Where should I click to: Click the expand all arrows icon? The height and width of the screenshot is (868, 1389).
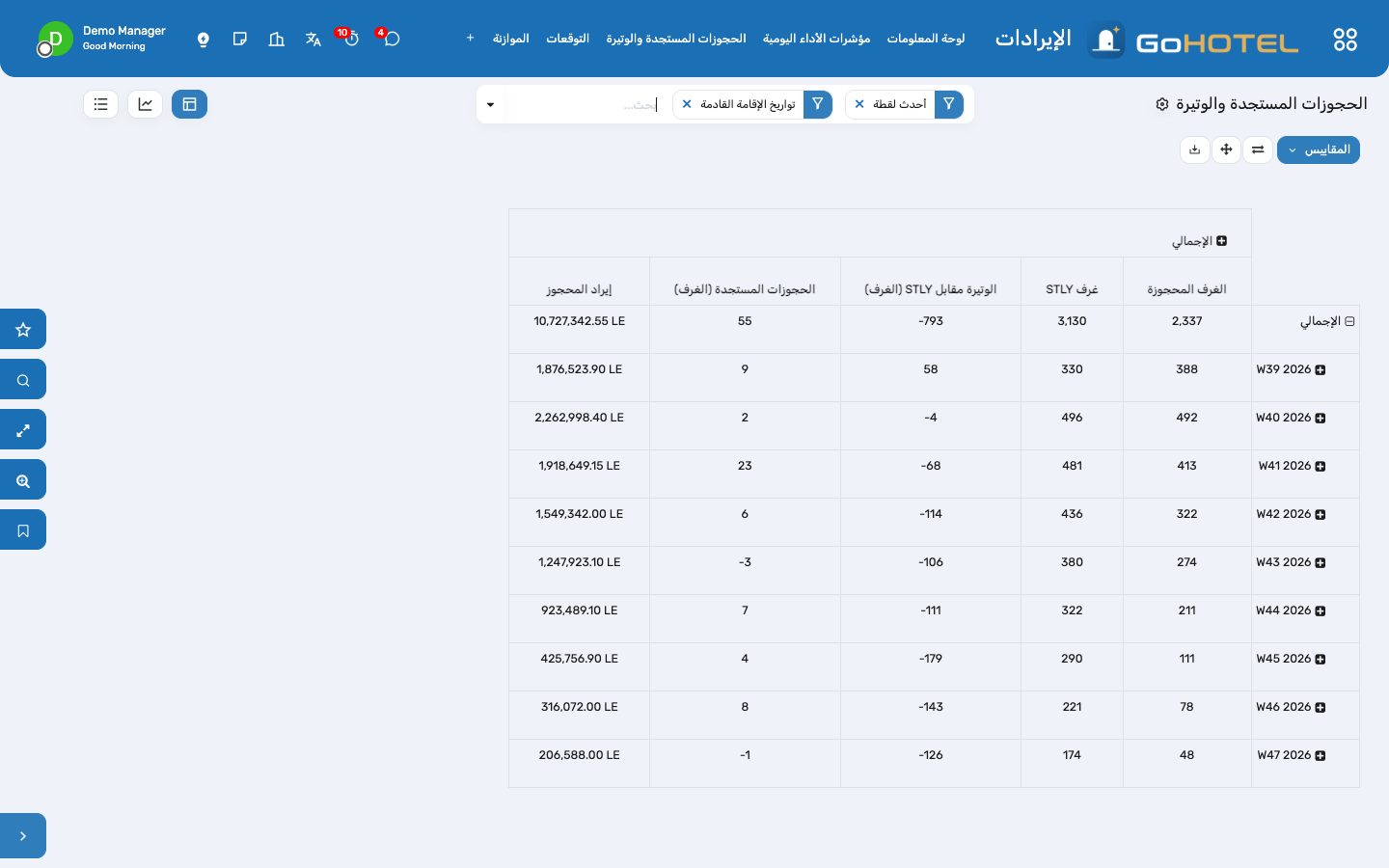[1226, 149]
